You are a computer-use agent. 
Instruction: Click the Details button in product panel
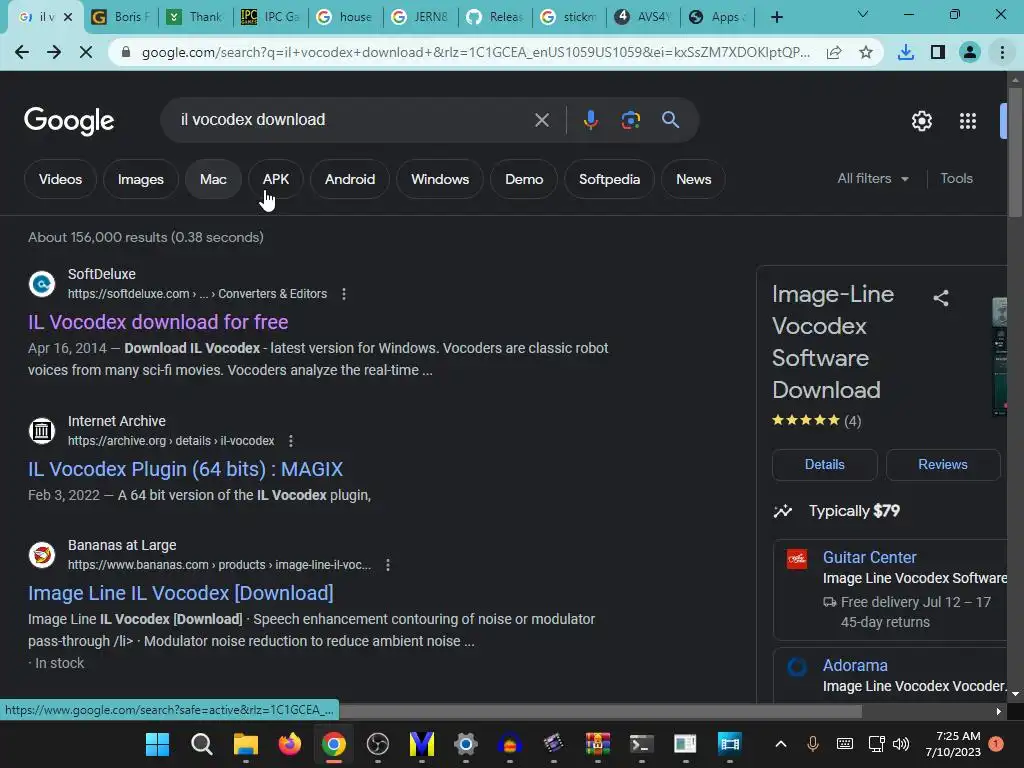tap(824, 464)
